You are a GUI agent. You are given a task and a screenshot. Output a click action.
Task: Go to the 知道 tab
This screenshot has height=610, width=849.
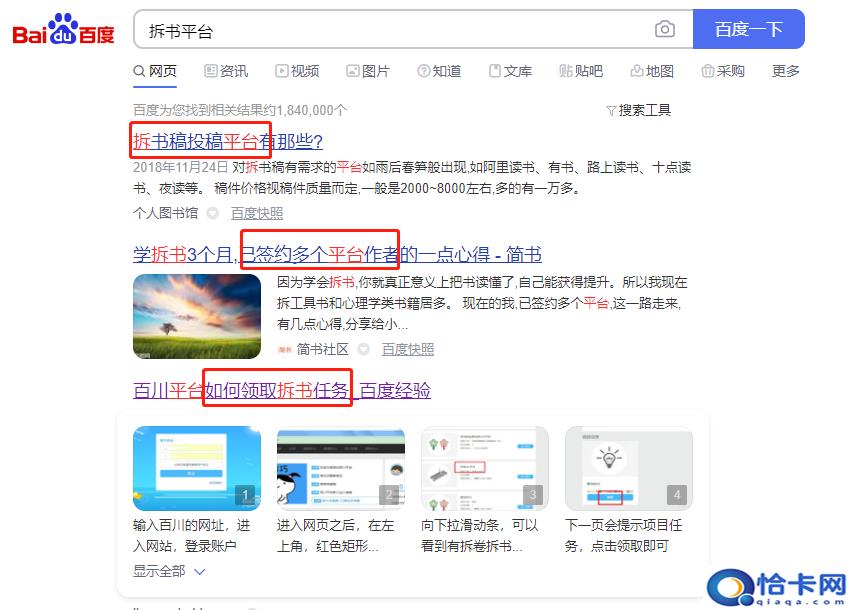click(439, 71)
